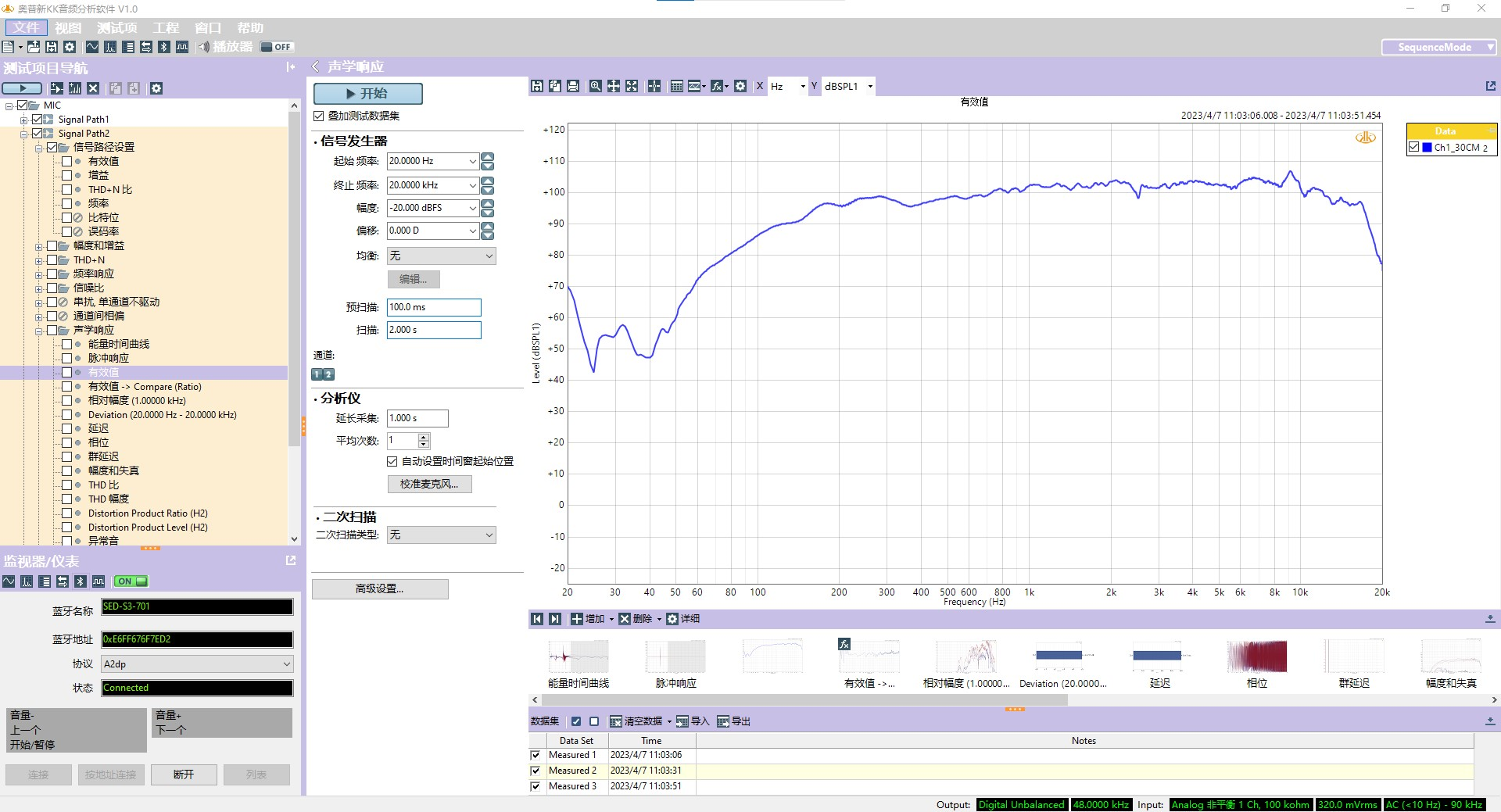Expand the 频率响应 tree node

(38, 275)
